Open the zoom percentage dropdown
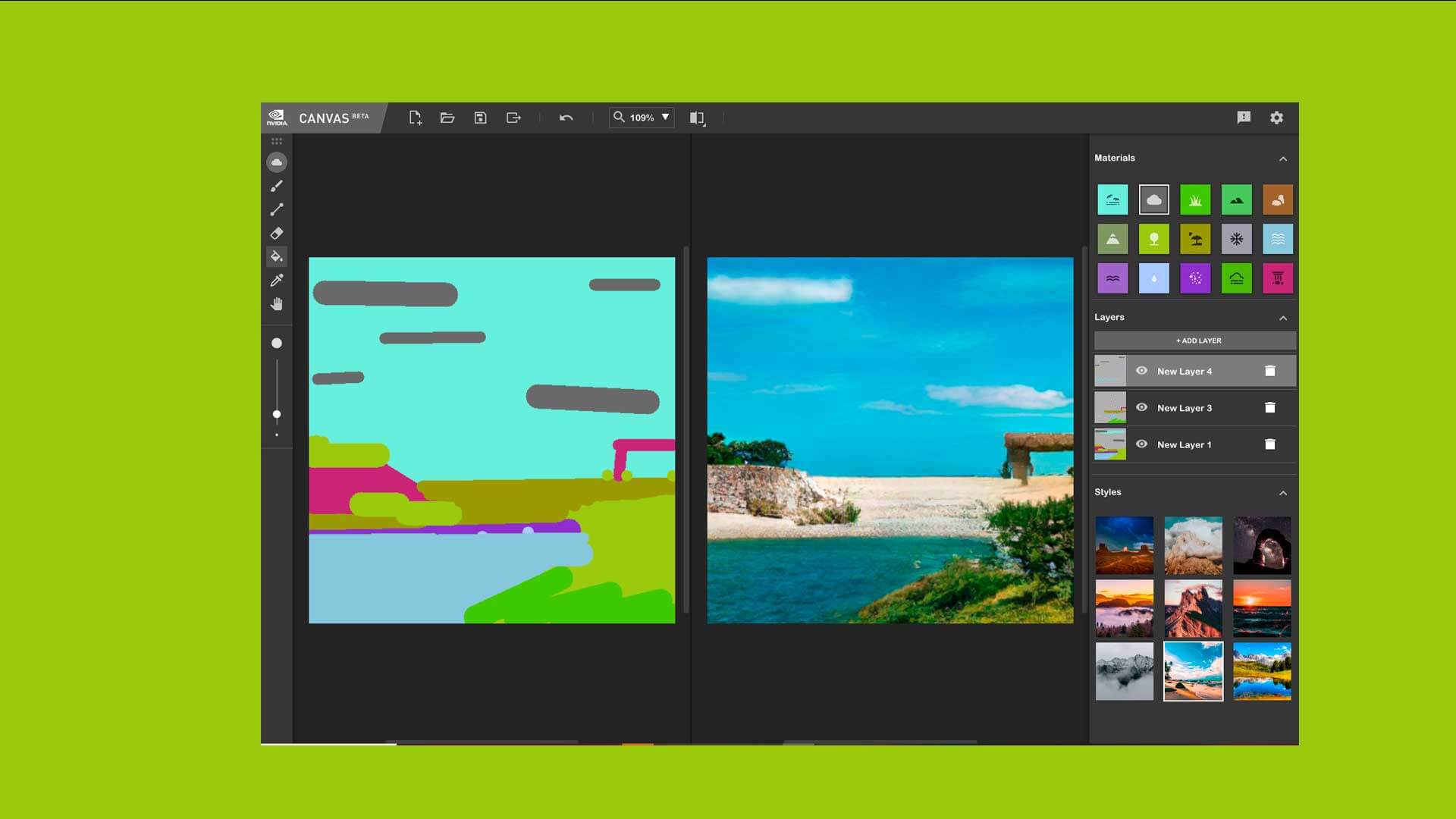 pos(667,118)
